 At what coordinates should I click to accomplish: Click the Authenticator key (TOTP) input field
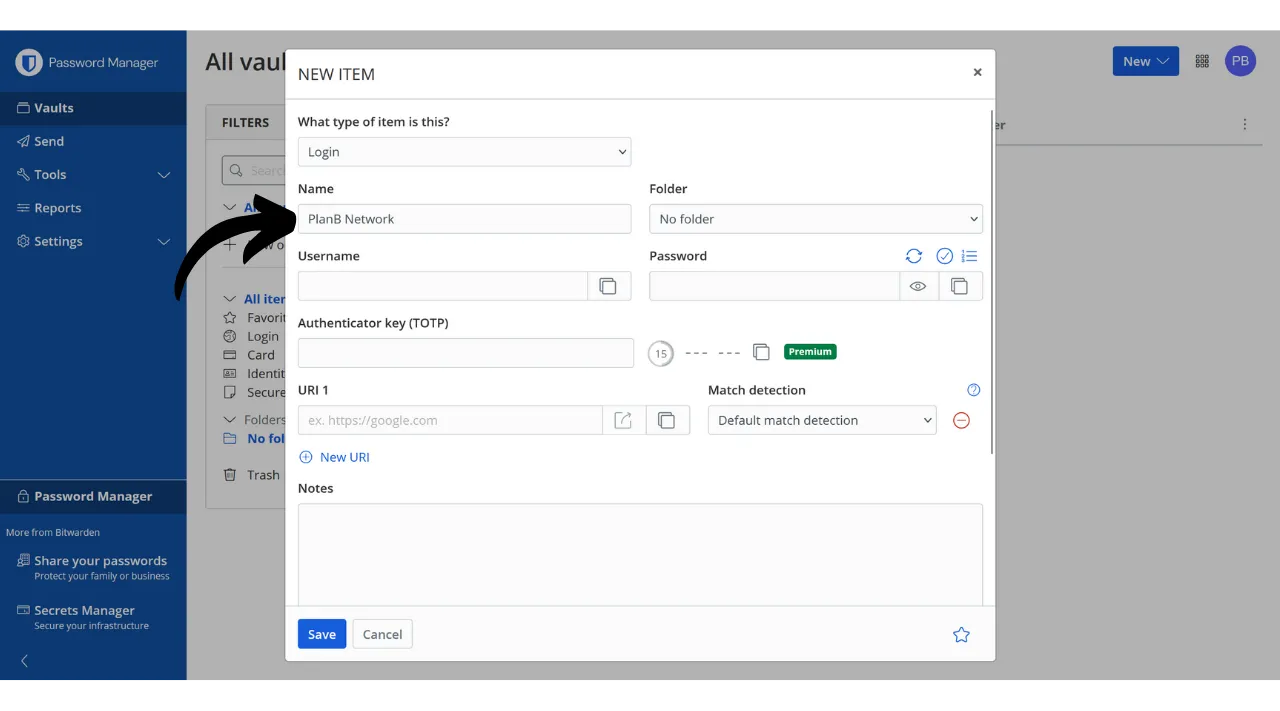(x=465, y=353)
